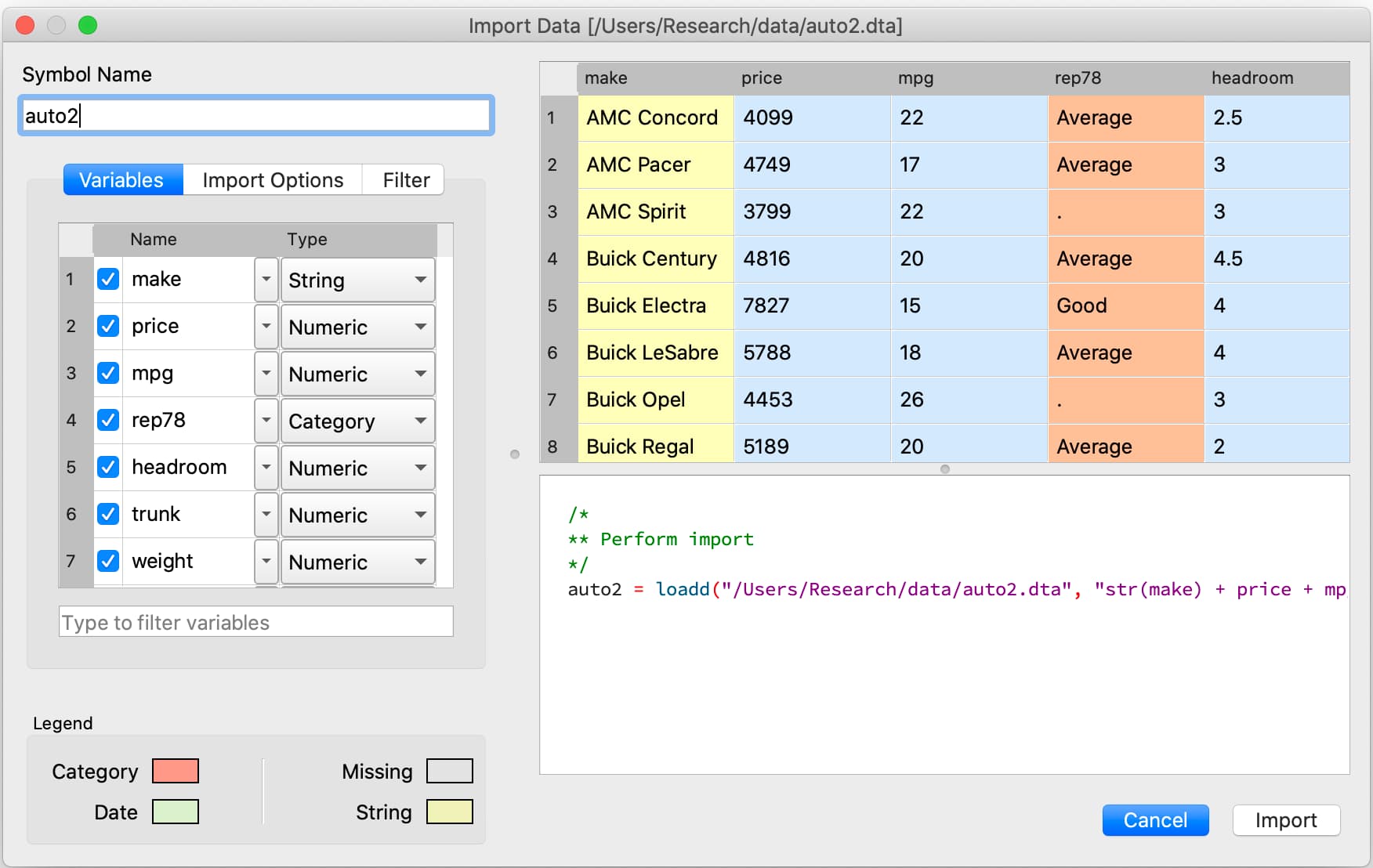
Task: Click the Import button
Action: pos(1285,820)
